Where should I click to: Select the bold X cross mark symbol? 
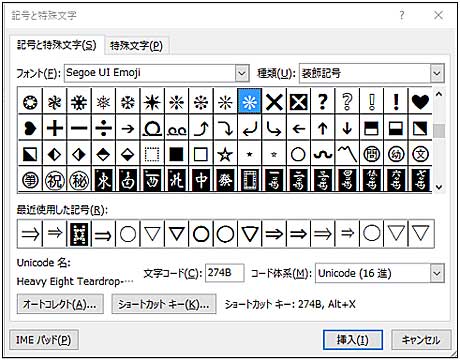274,102
